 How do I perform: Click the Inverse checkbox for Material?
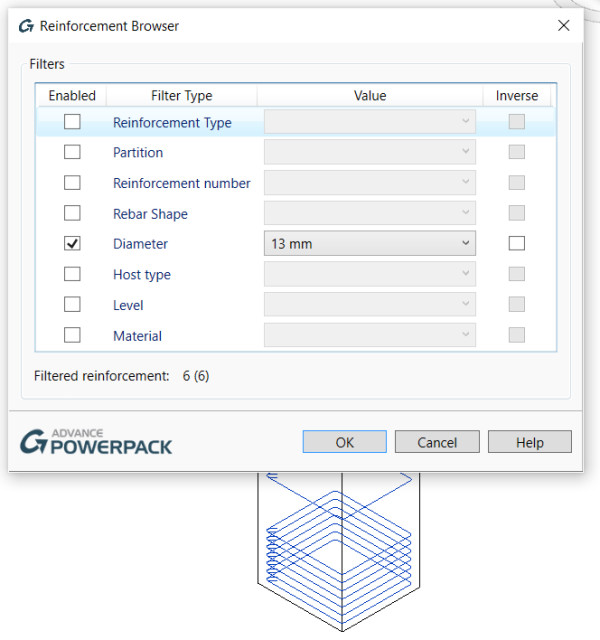click(x=516, y=335)
